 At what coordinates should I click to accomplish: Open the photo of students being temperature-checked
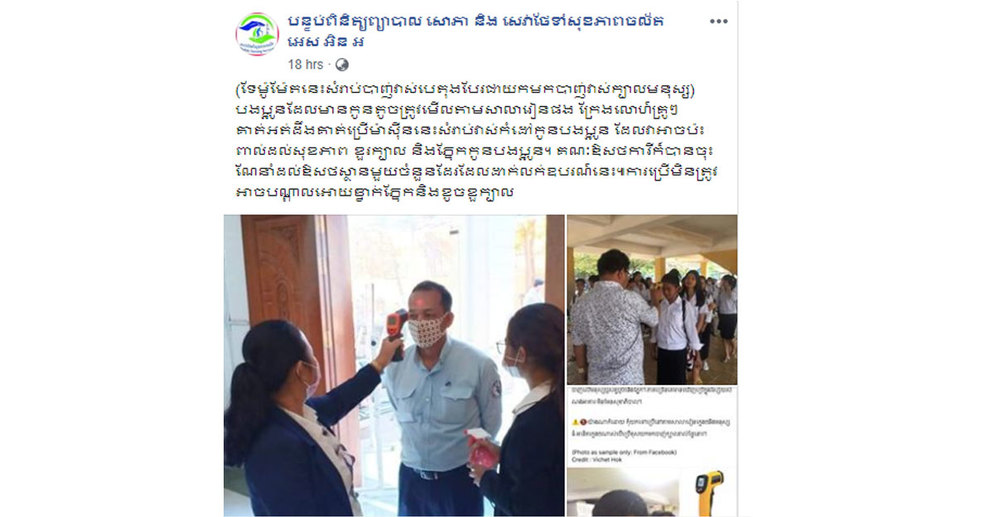click(652, 300)
